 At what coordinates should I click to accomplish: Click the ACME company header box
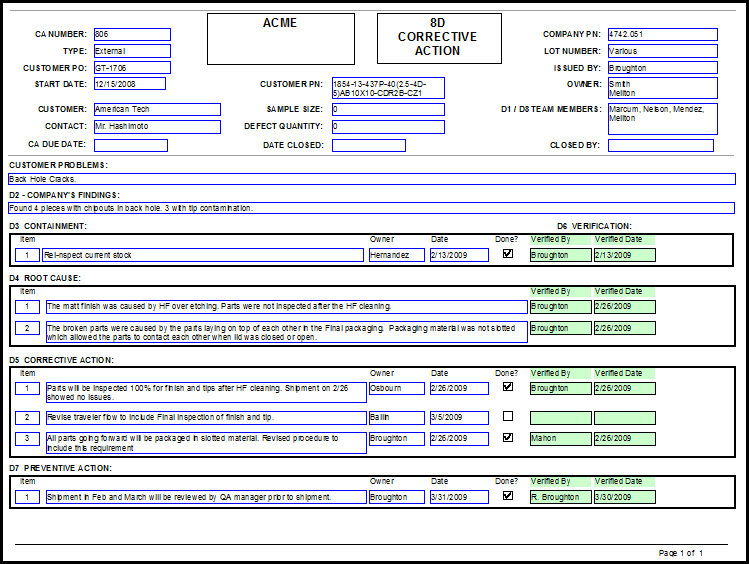click(281, 39)
